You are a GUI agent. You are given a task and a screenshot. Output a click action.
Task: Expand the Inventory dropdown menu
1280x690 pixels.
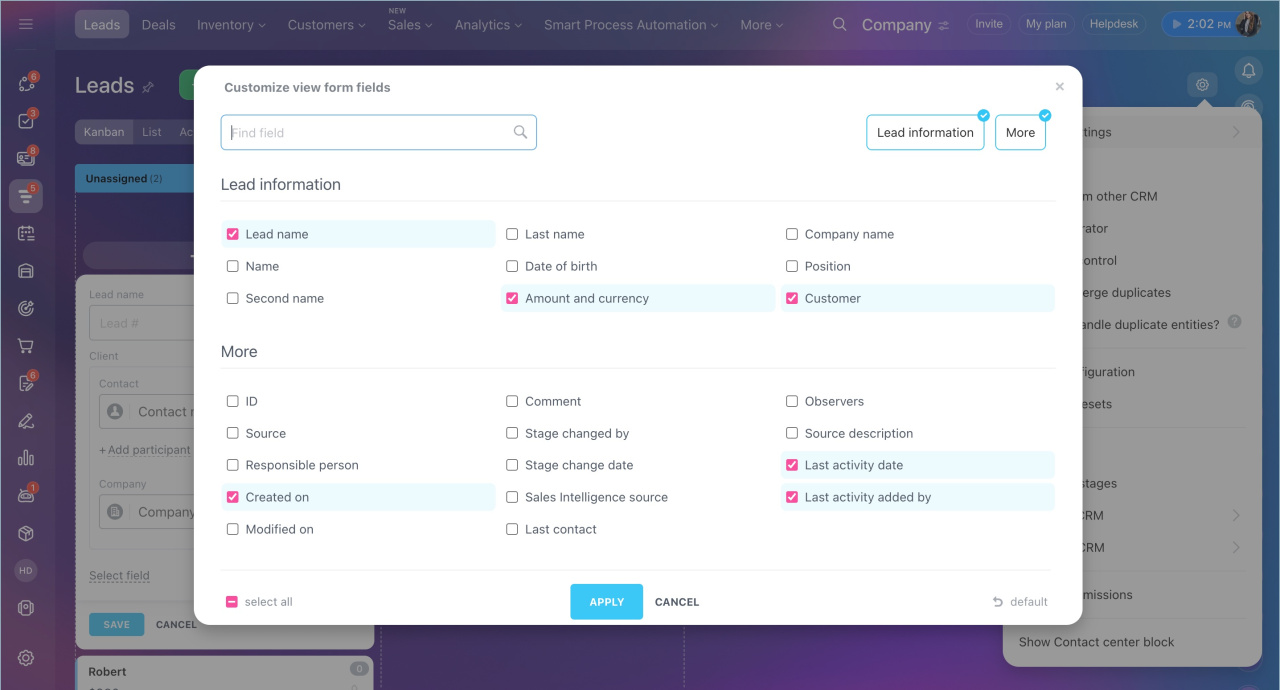(231, 25)
